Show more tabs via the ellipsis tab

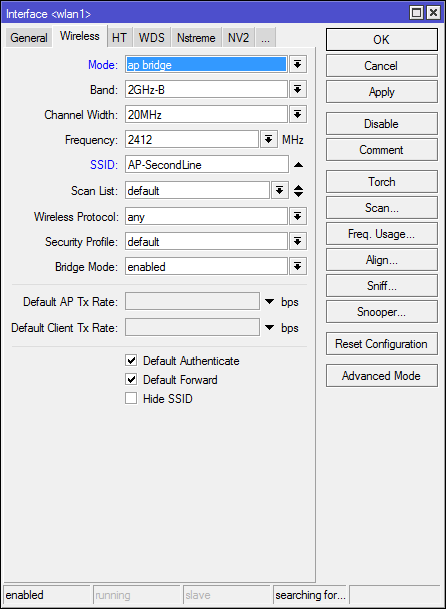(265, 38)
